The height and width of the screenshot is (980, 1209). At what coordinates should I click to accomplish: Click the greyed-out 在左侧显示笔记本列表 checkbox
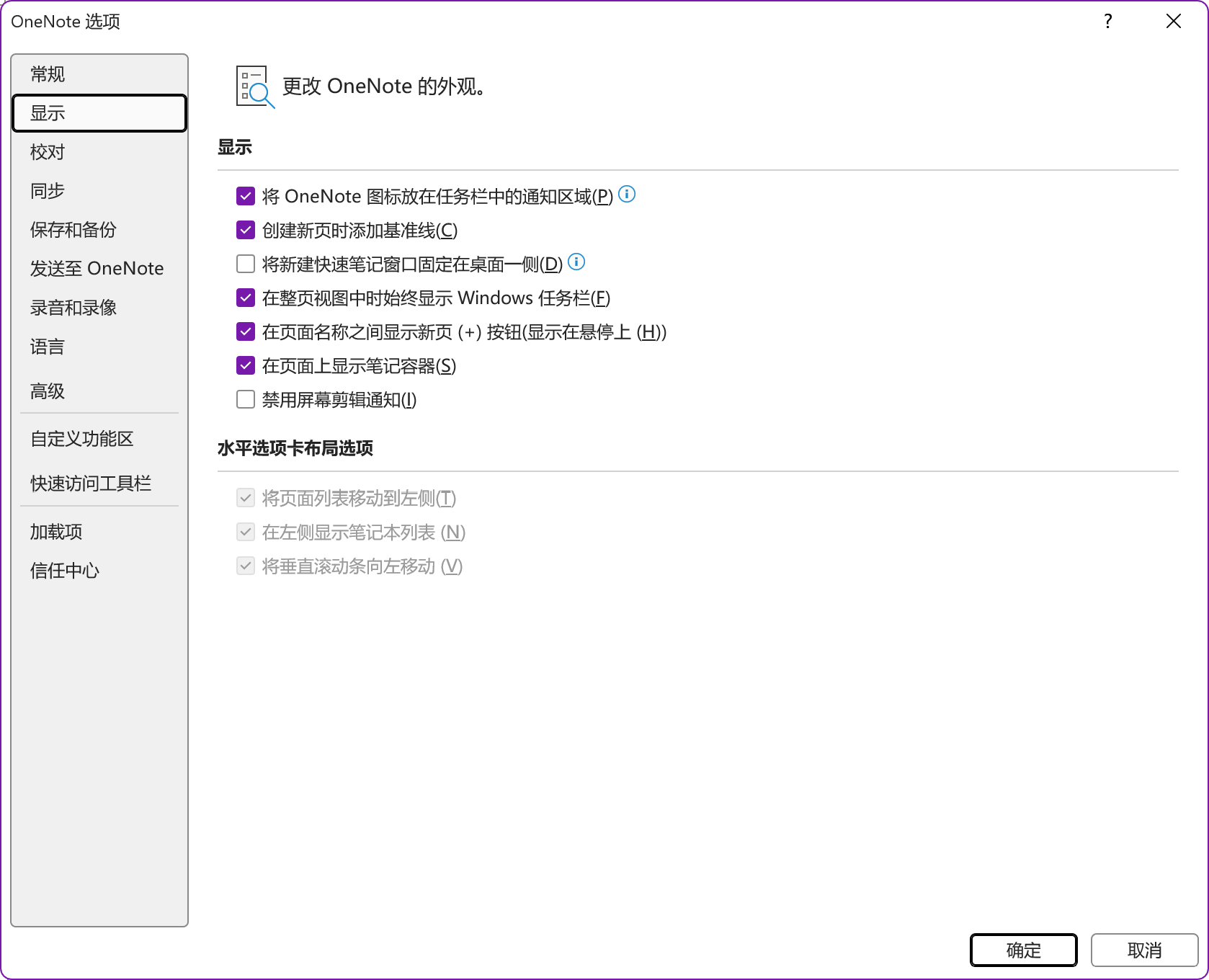[246, 532]
